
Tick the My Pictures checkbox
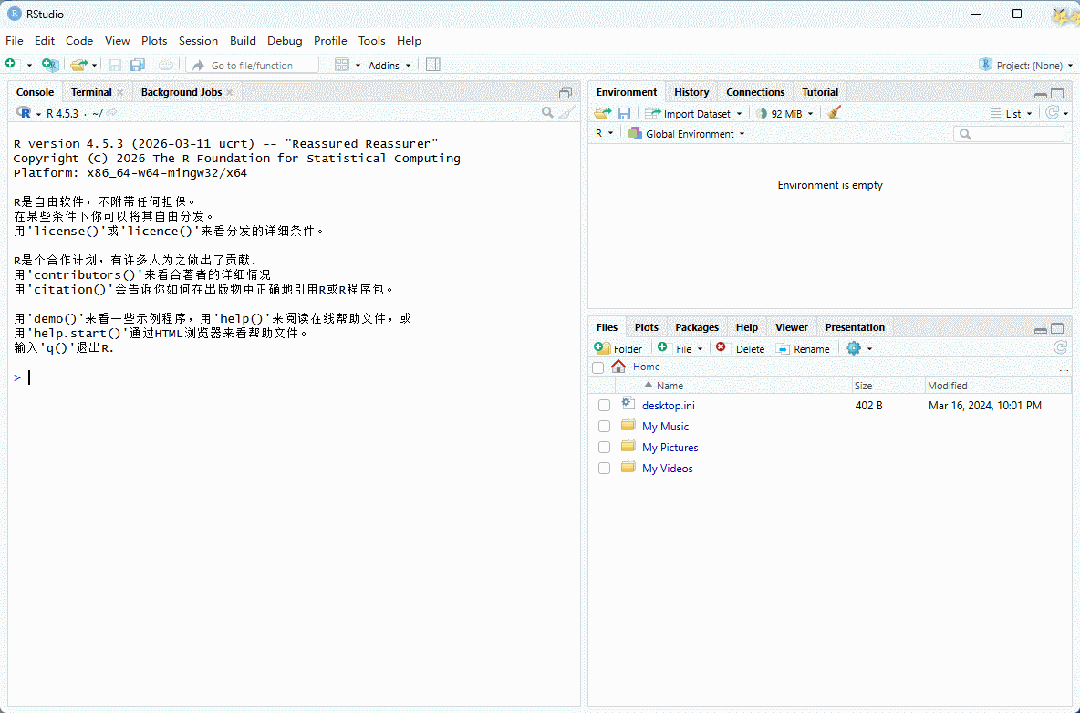[x=604, y=447]
